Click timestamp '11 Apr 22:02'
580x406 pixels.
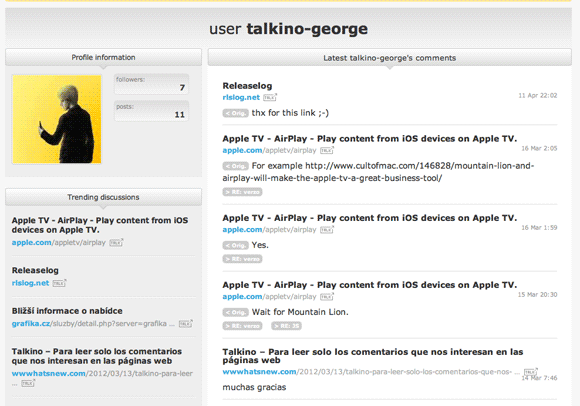click(x=537, y=95)
